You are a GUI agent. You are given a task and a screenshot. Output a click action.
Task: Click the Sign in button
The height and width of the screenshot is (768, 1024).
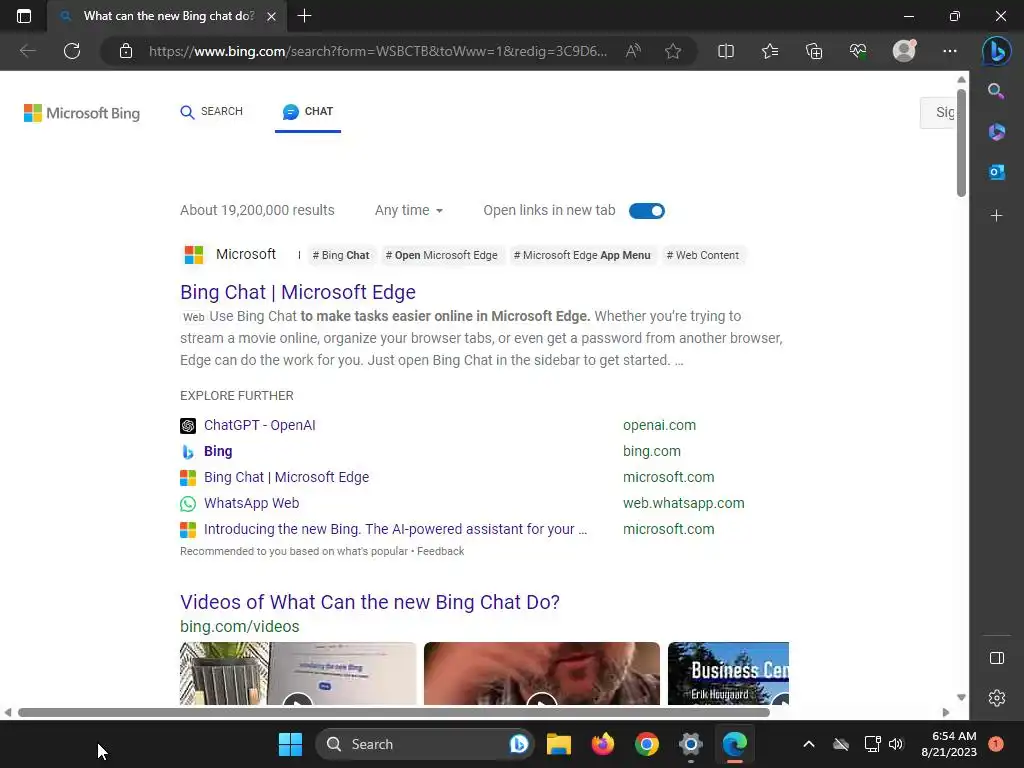938,112
